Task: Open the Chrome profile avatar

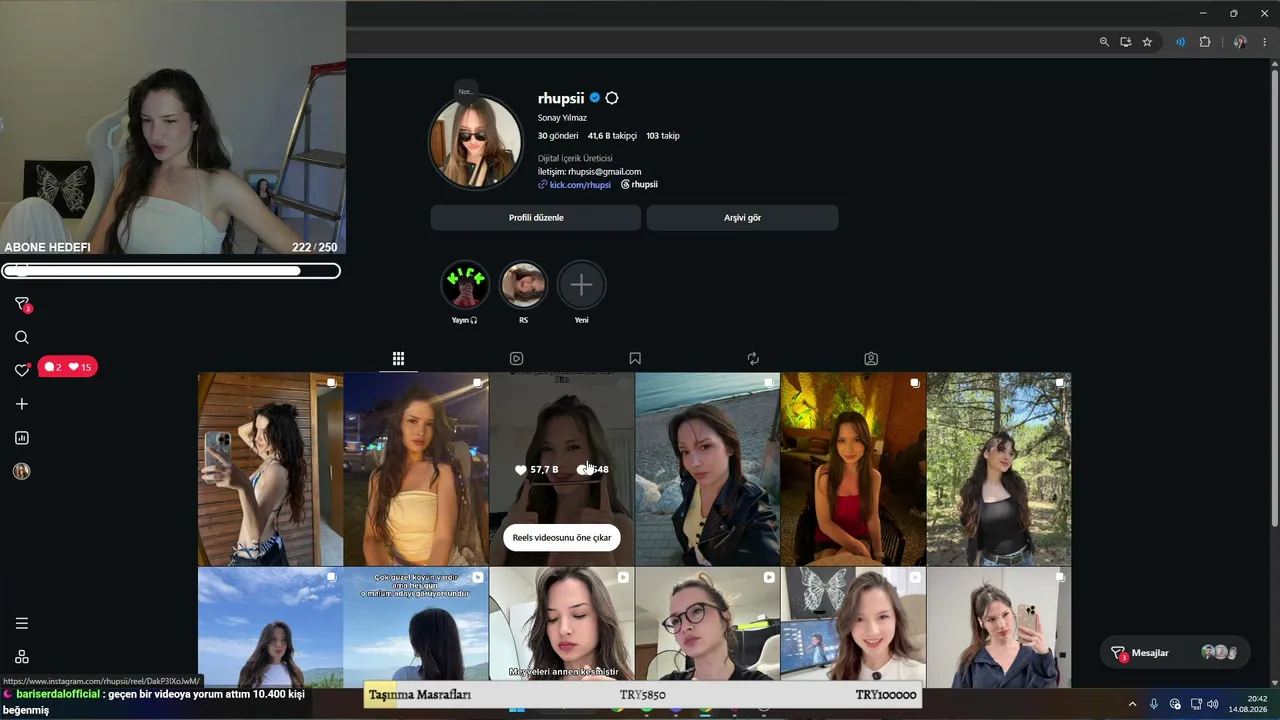Action: point(1241,42)
